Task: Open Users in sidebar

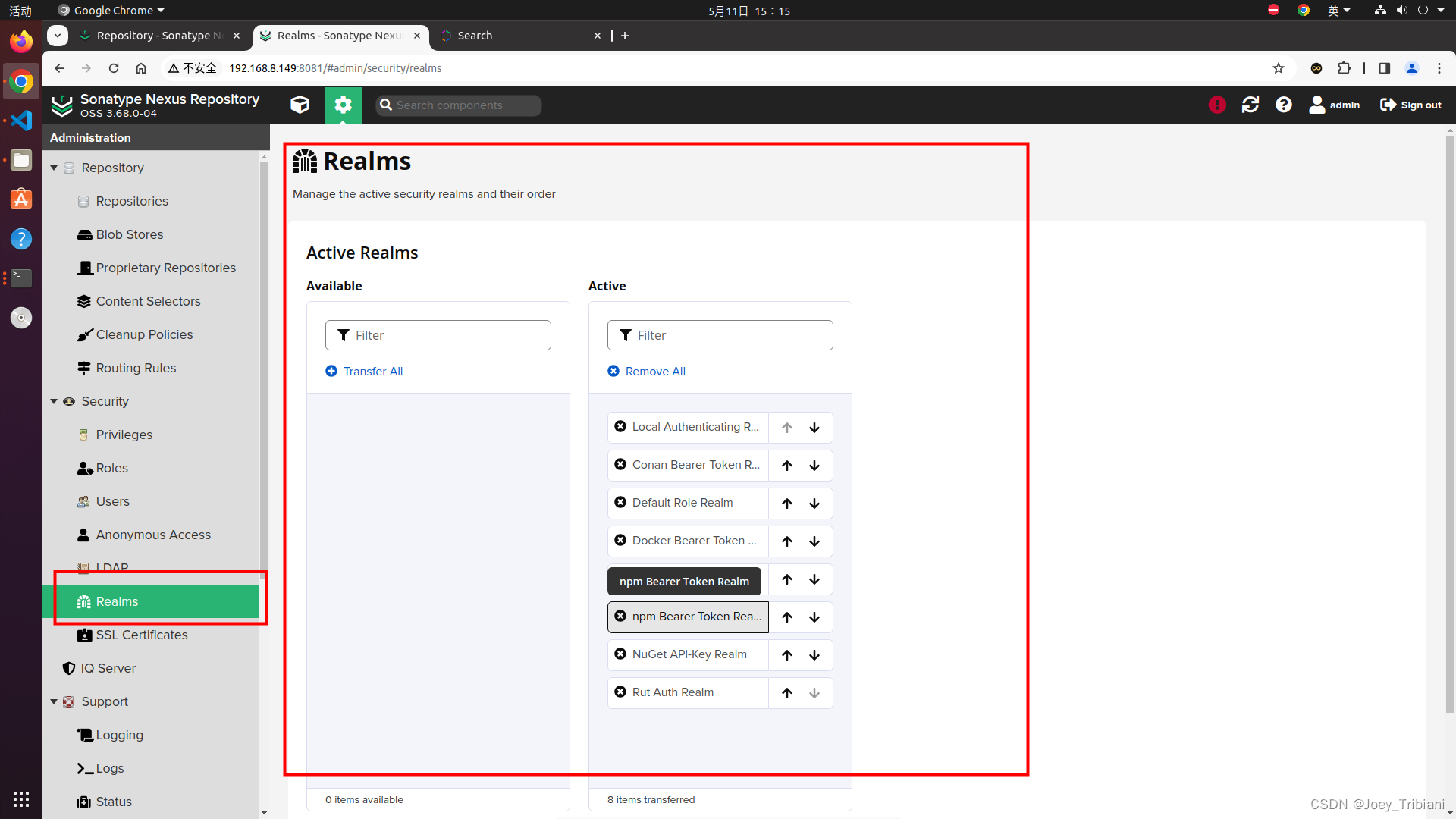Action: (x=112, y=501)
